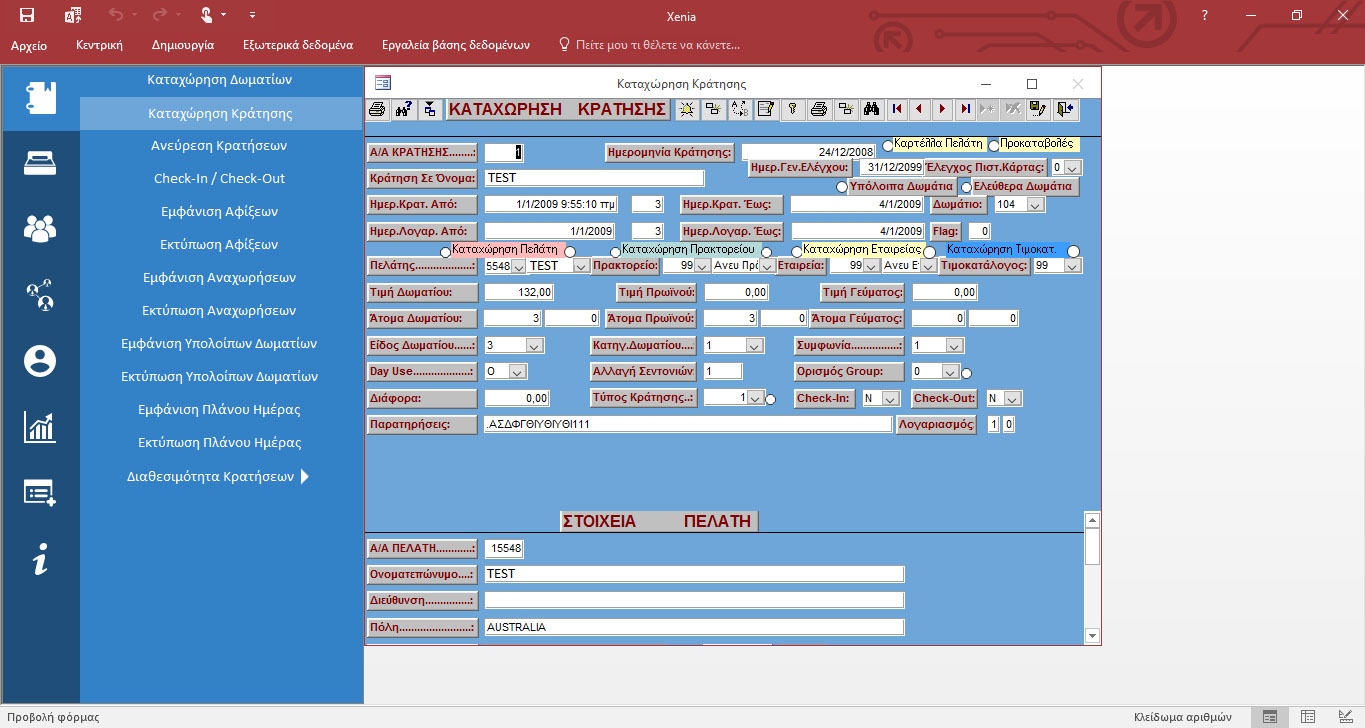Open the statistics chart icon in sidebar

pos(40,427)
